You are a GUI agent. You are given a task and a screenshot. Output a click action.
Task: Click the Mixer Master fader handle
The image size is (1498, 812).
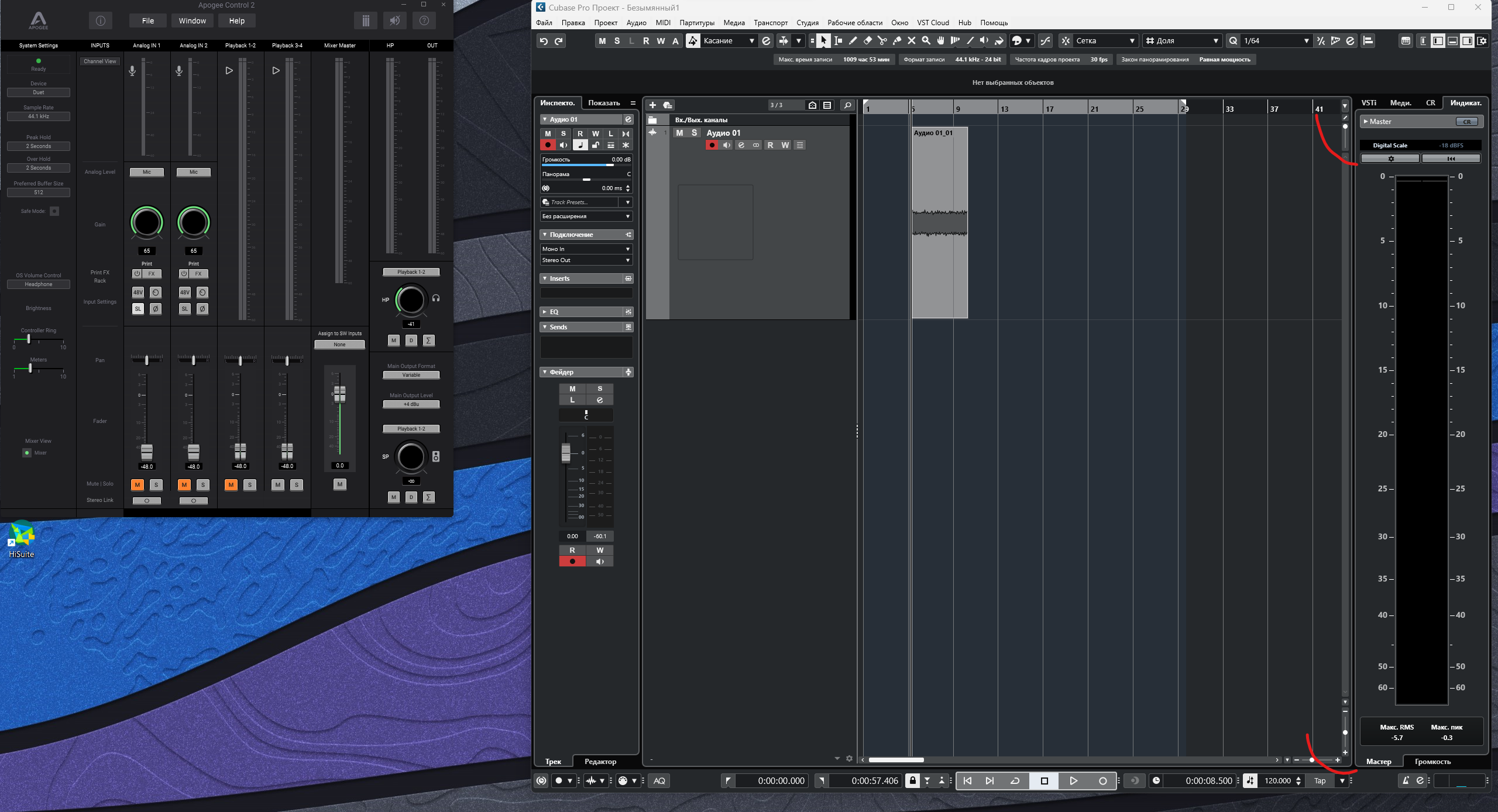pyautogui.click(x=339, y=394)
